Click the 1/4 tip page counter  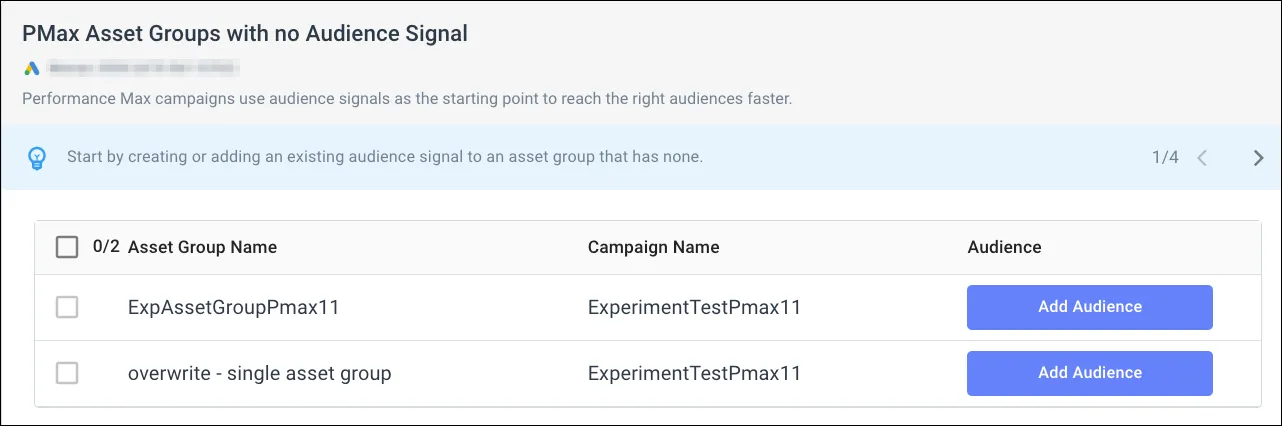[1165, 158]
